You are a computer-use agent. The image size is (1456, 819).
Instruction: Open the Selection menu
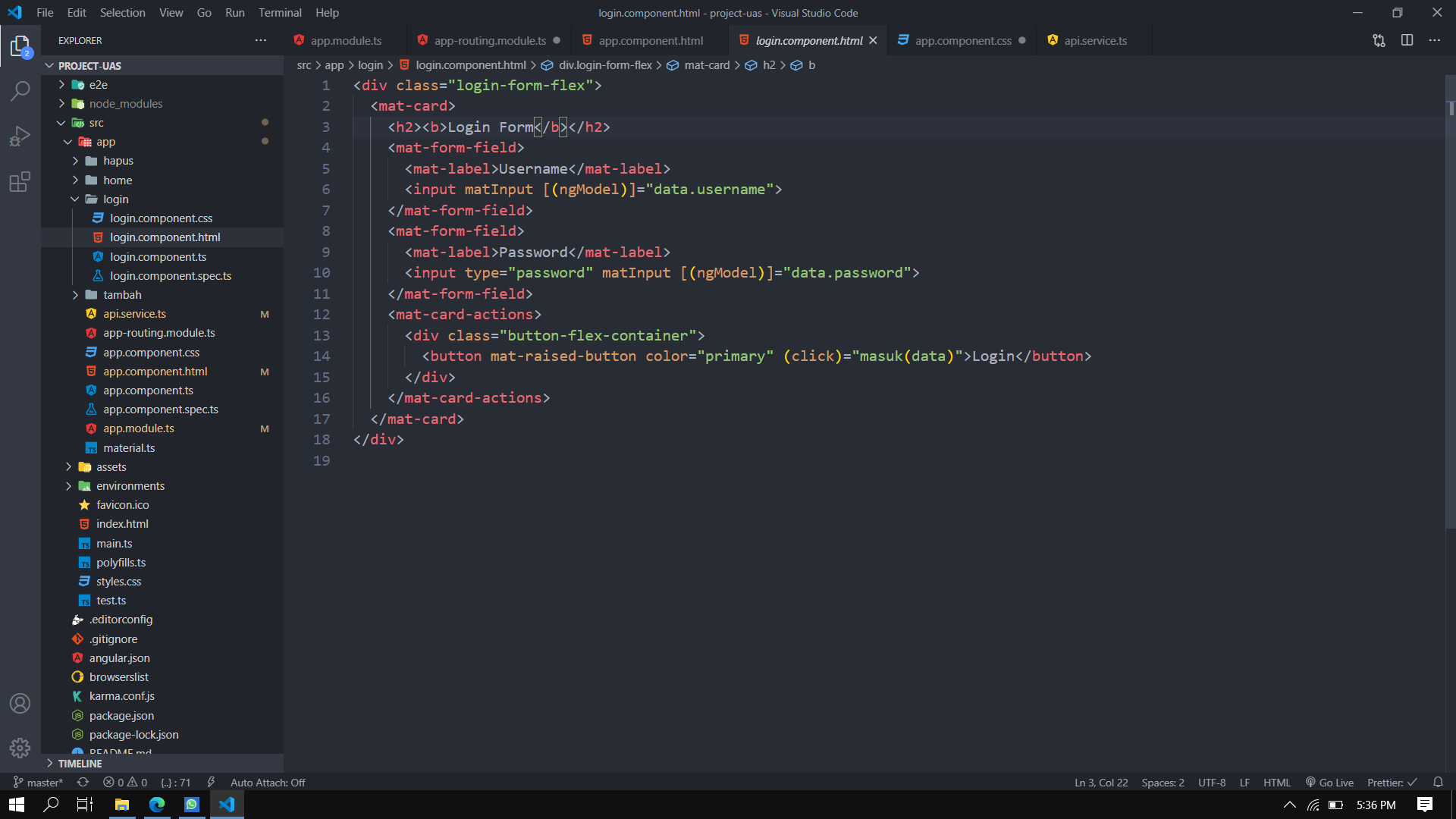pyautogui.click(x=122, y=13)
